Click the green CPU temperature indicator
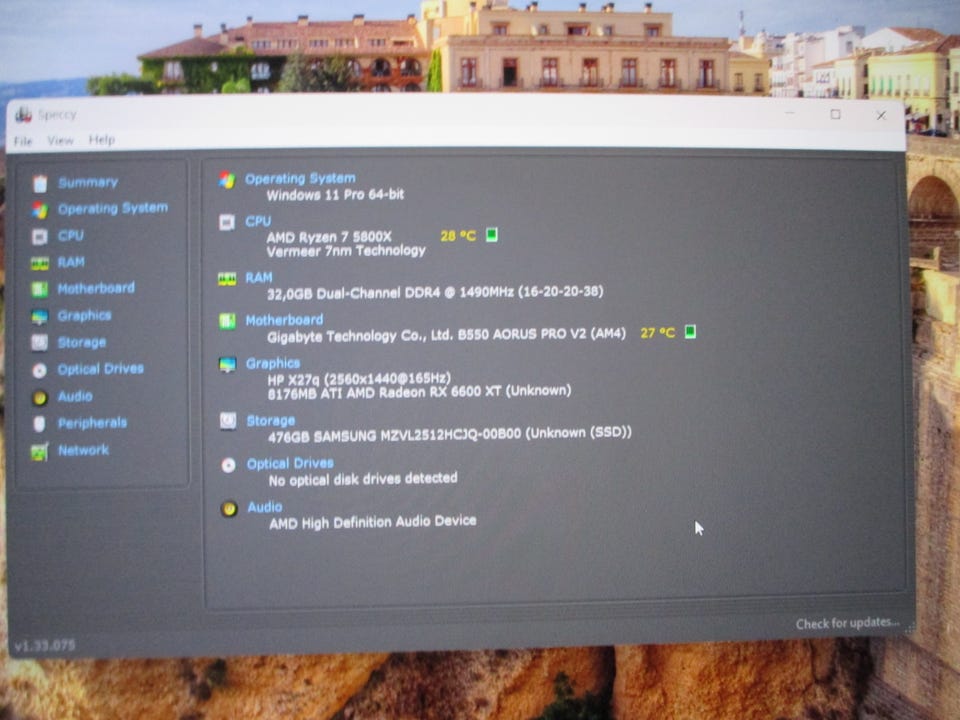The height and width of the screenshot is (720, 960). point(492,235)
